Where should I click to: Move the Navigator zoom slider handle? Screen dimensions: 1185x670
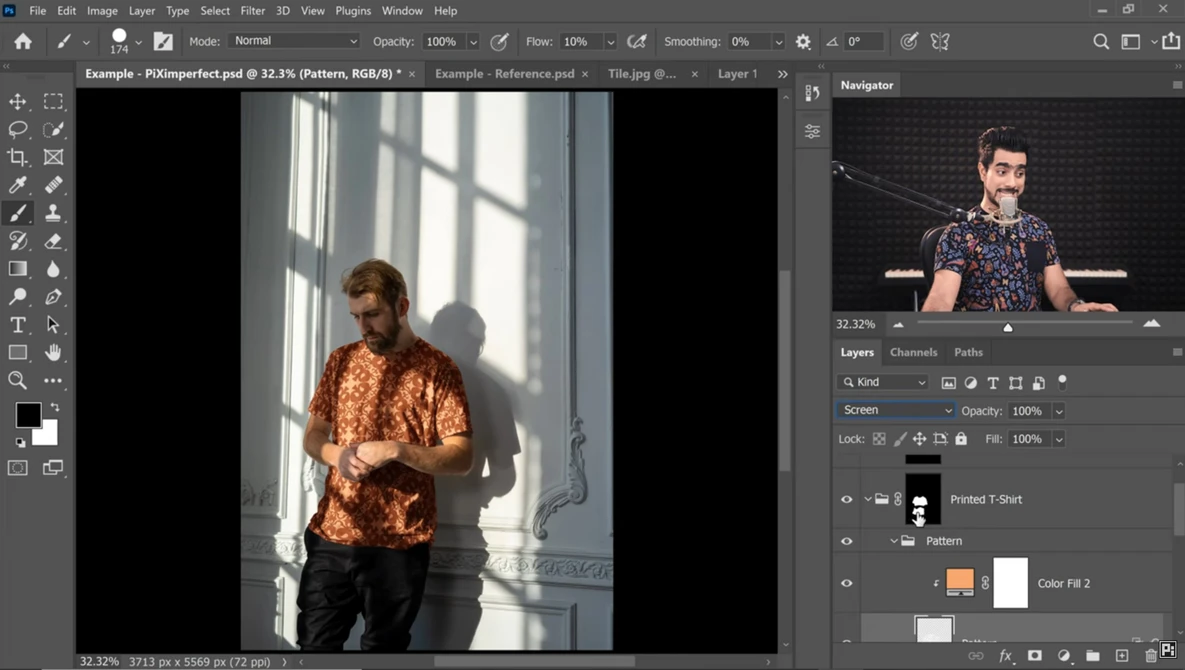point(1007,326)
